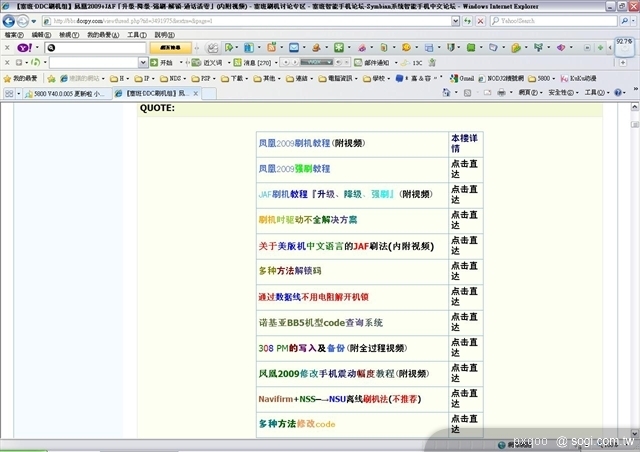
Task: Click the Yahoo! Search box at top right
Action: pos(553,21)
